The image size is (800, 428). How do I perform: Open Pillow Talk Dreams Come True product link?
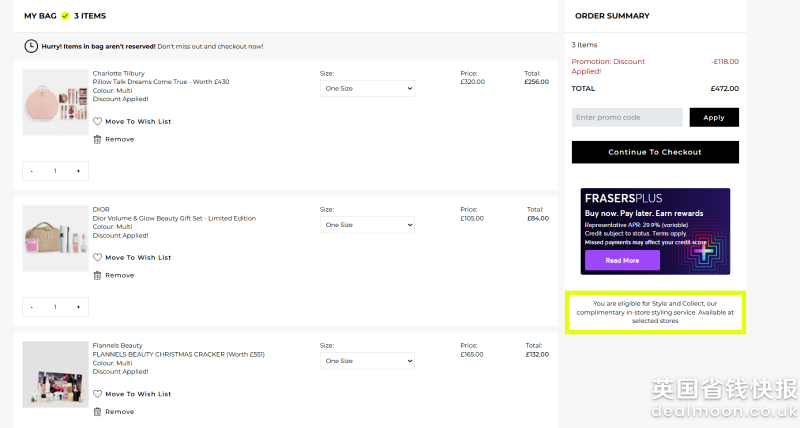tap(160, 82)
